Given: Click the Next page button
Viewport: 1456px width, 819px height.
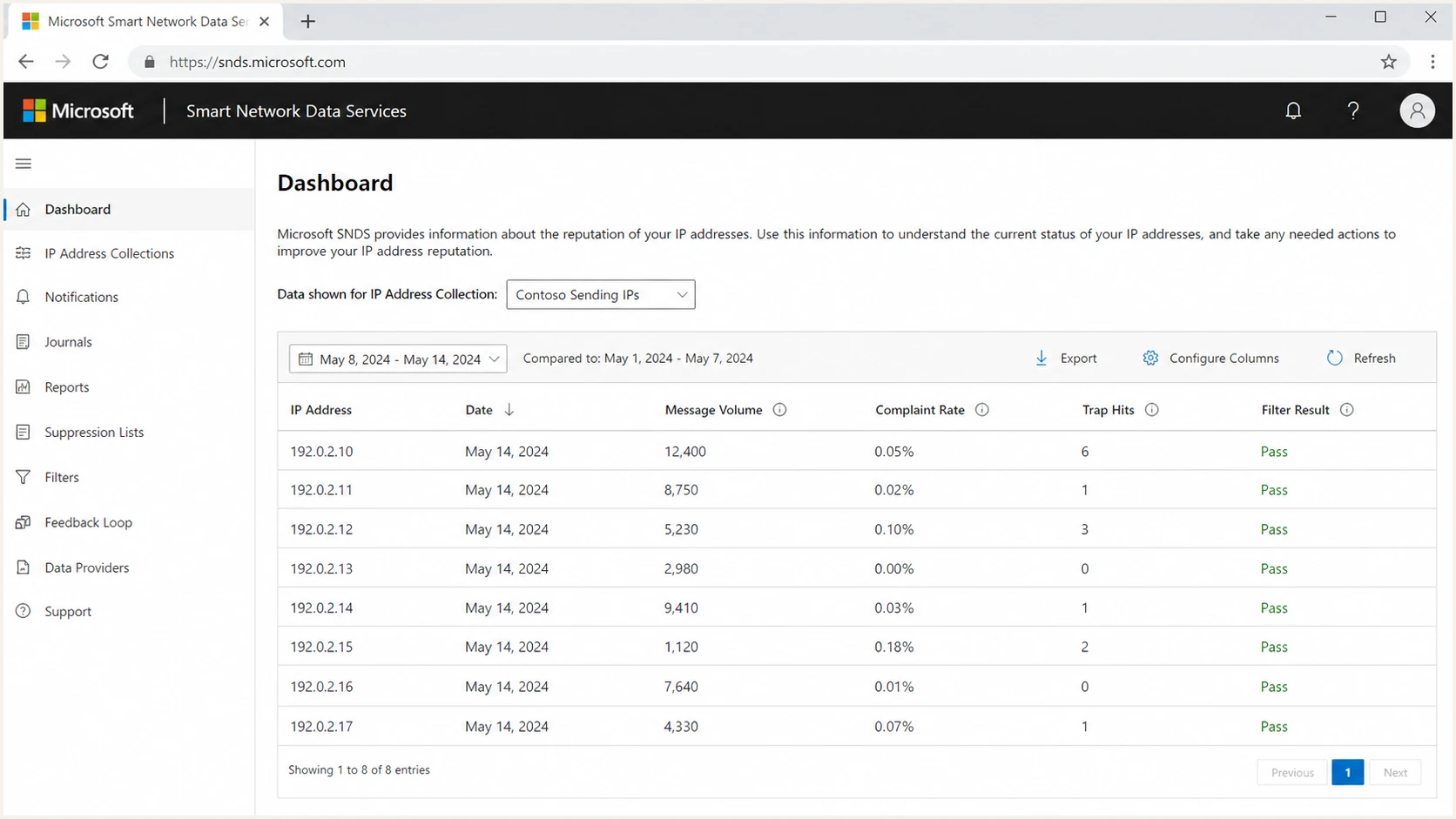Looking at the screenshot, I should [1395, 772].
